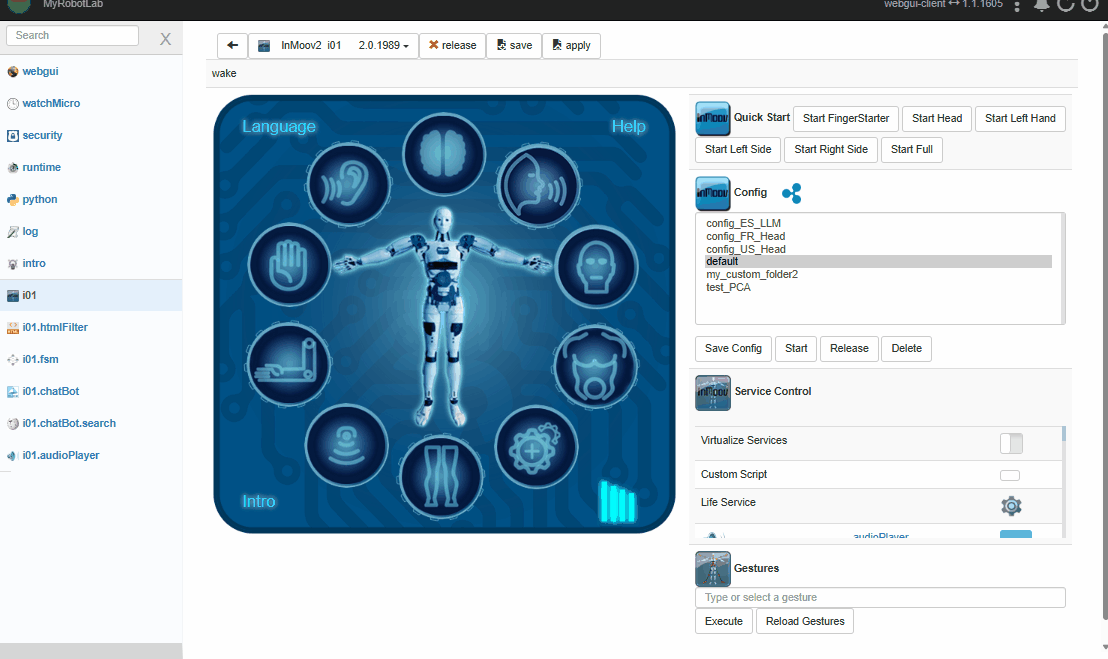Click the blue nodes icon beside Config
Viewport: 1108px width, 659px height.
pos(791,193)
